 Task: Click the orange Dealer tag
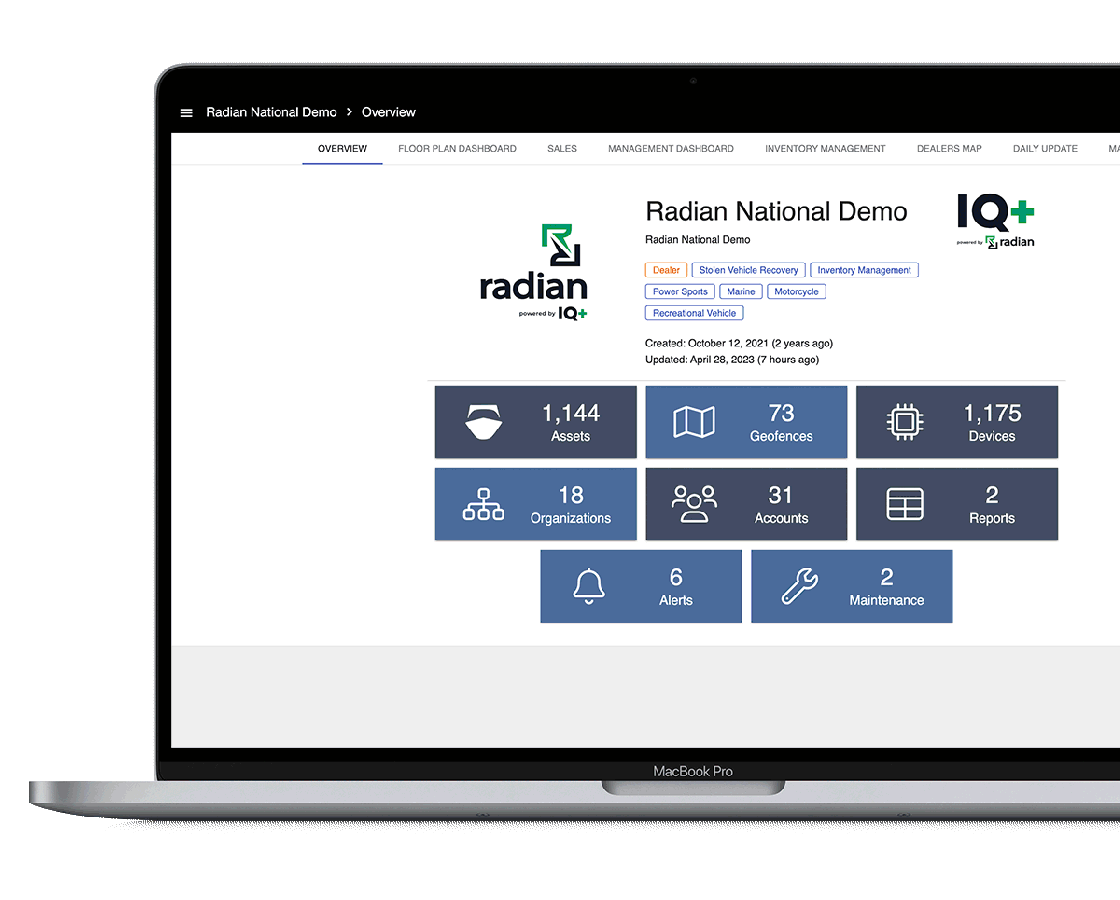pyautogui.click(x=666, y=270)
